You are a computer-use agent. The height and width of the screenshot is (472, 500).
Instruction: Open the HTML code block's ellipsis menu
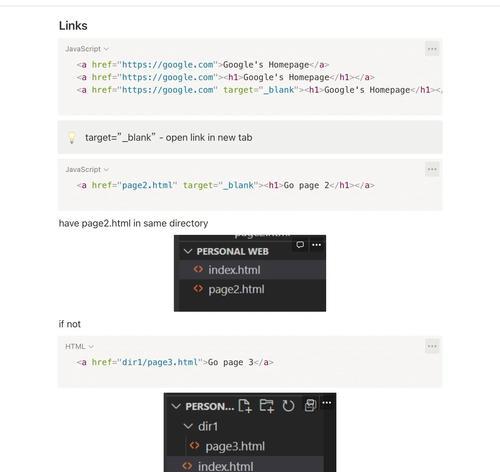(x=432, y=346)
